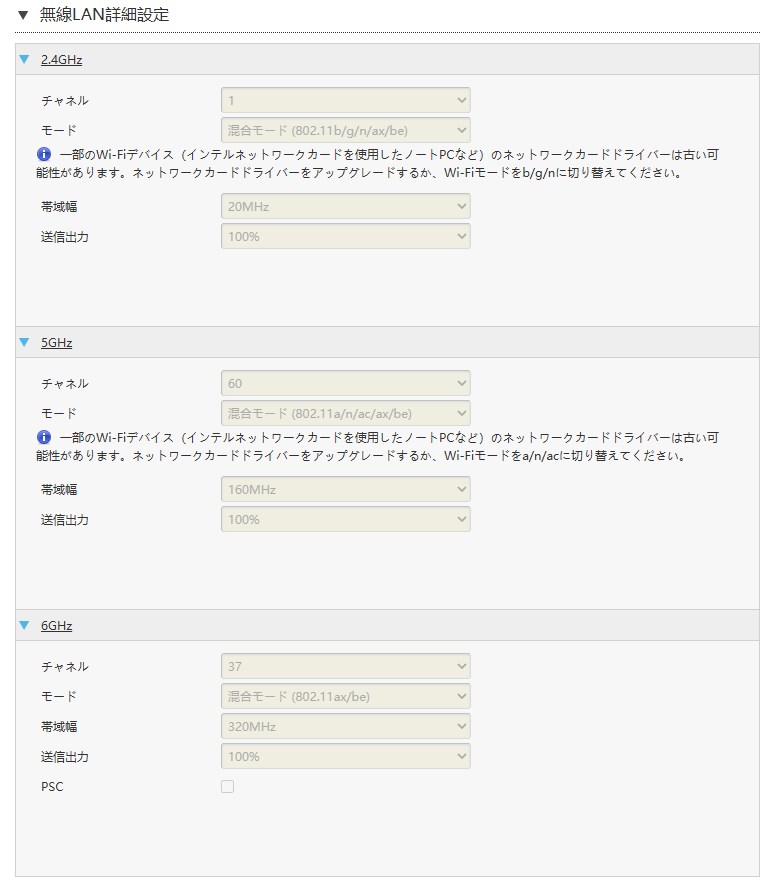Open the 2.4GHz モード dropdown
Viewport: 769px width, 884px height.
click(345, 130)
